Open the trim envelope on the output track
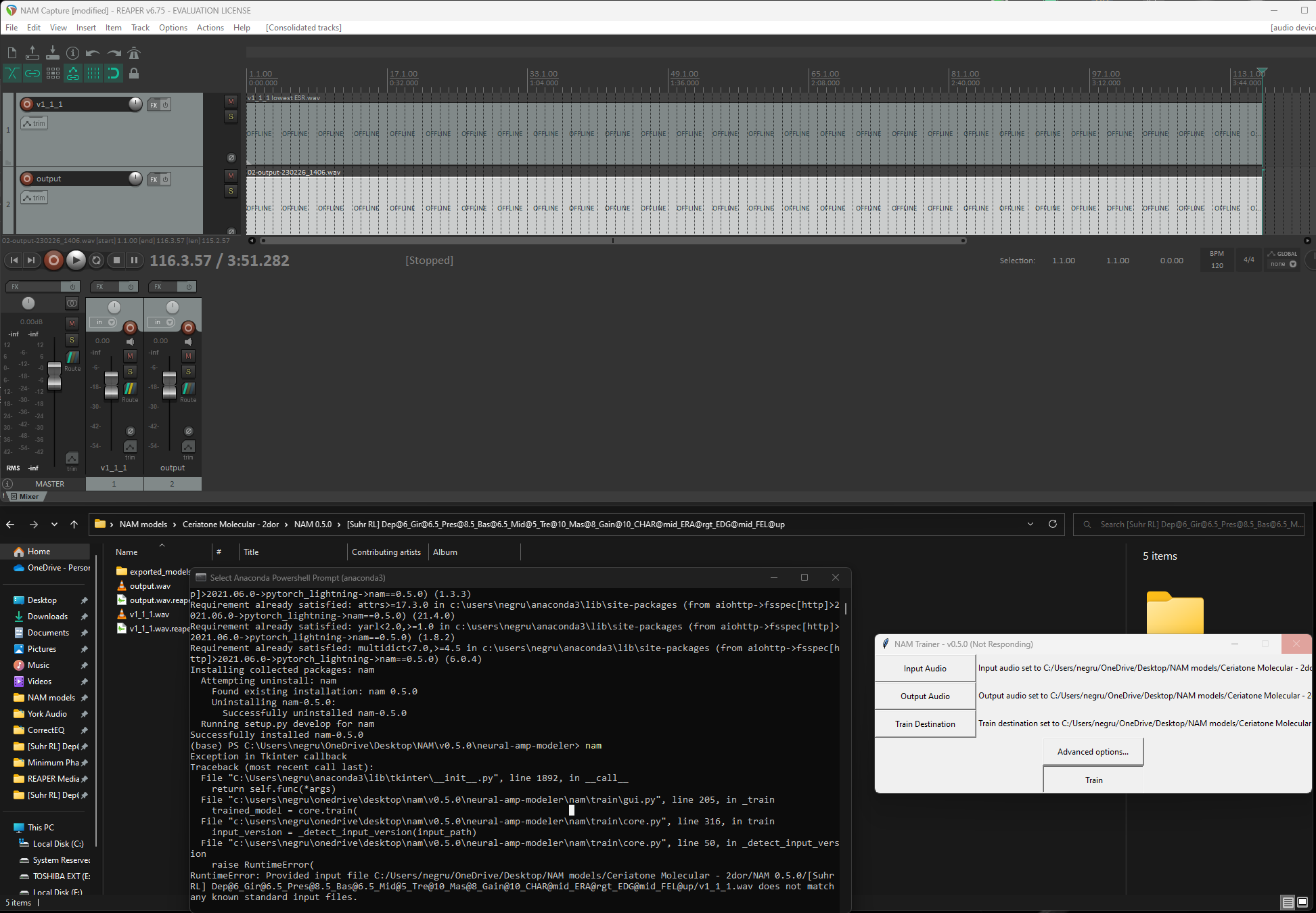 [35, 197]
